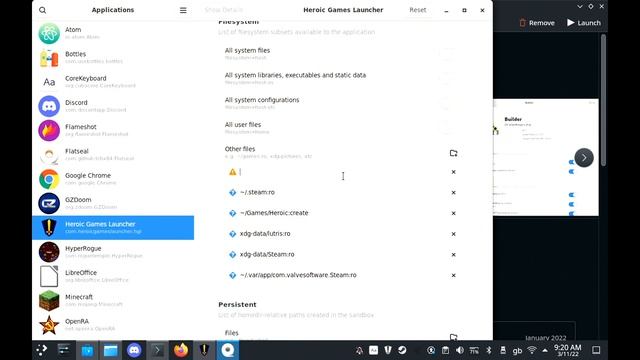
Task: Open the Dolphin file manager taskbar icon
Action: [x=111, y=350]
